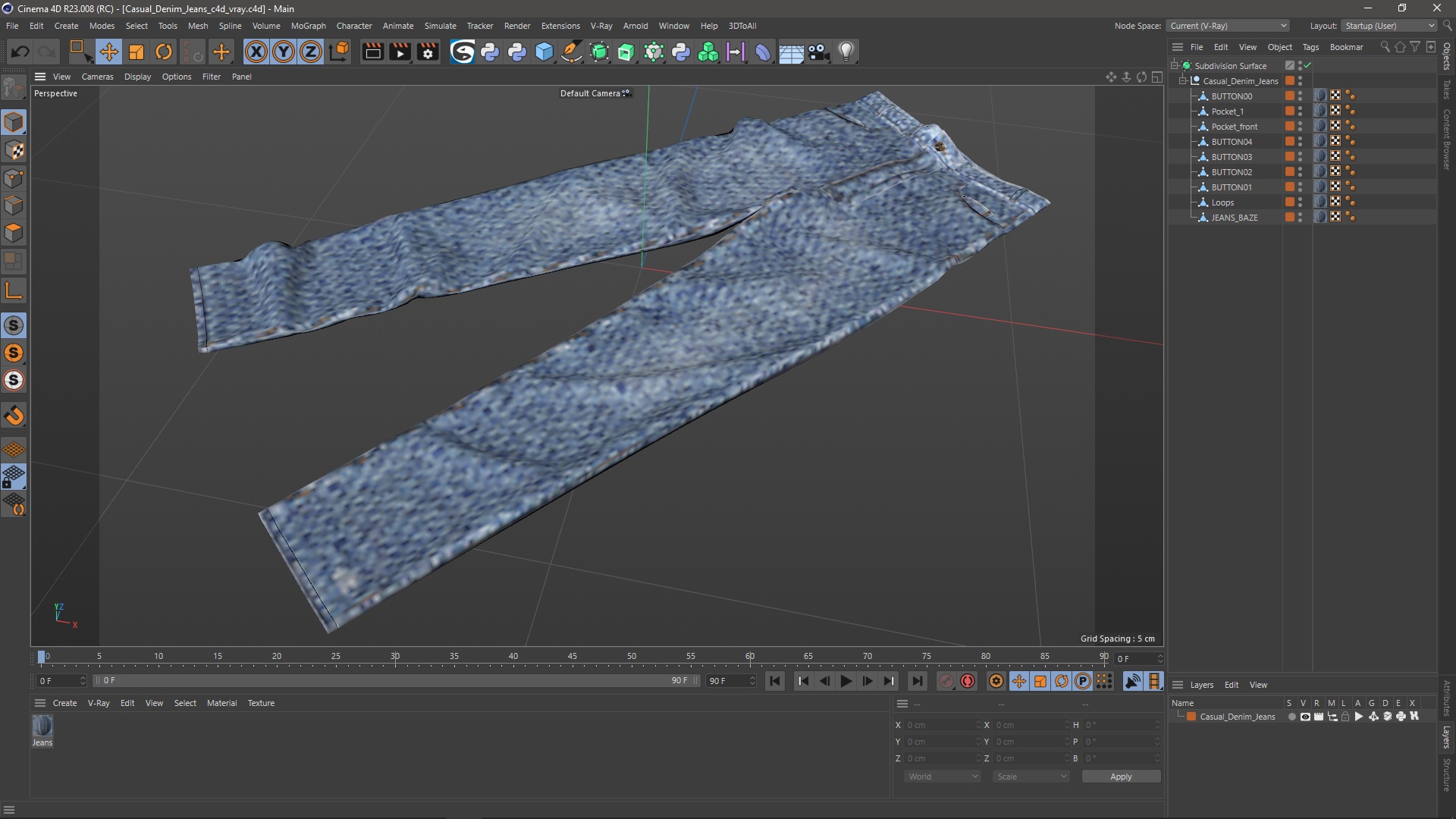The height and width of the screenshot is (819, 1456).
Task: Open the MoGraph menu
Action: [x=308, y=26]
